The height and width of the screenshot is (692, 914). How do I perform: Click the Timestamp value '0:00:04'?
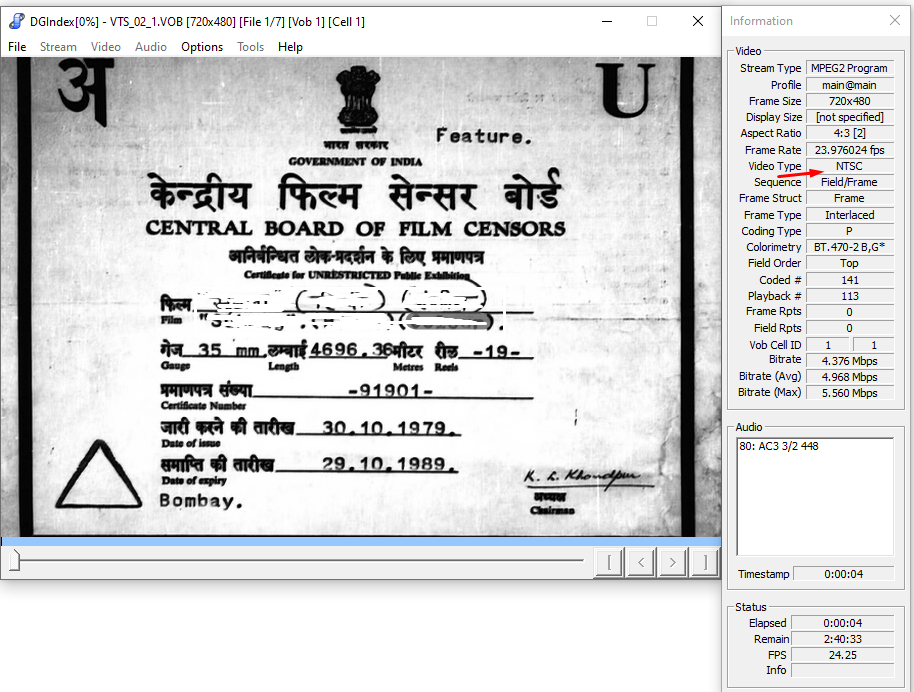pos(843,574)
